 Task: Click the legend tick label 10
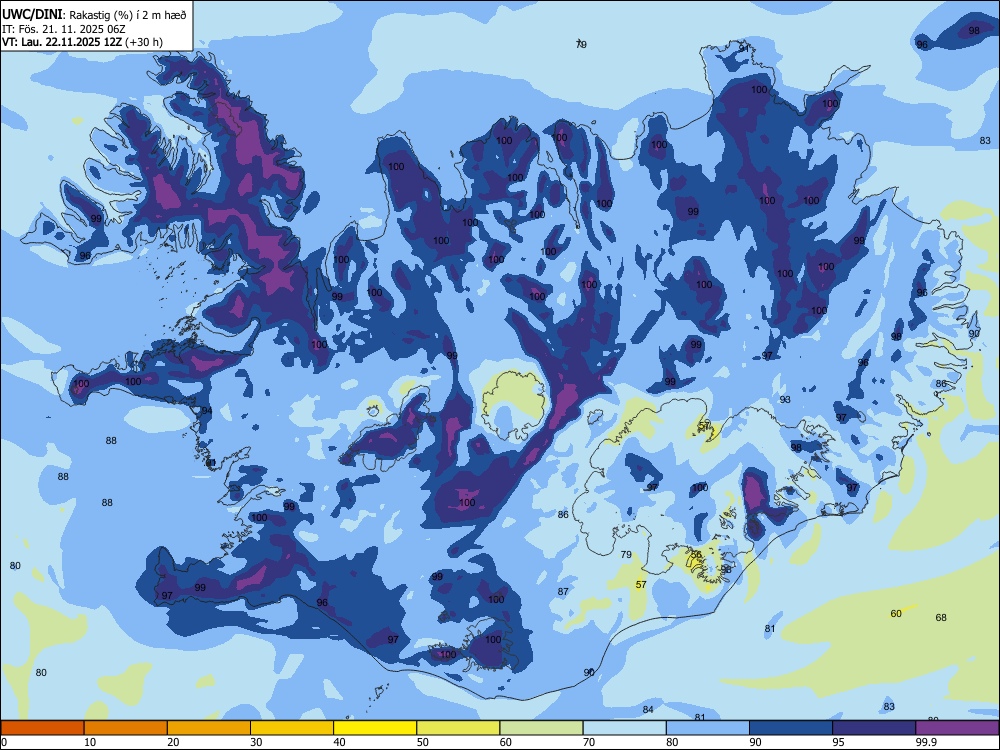tap(90, 742)
